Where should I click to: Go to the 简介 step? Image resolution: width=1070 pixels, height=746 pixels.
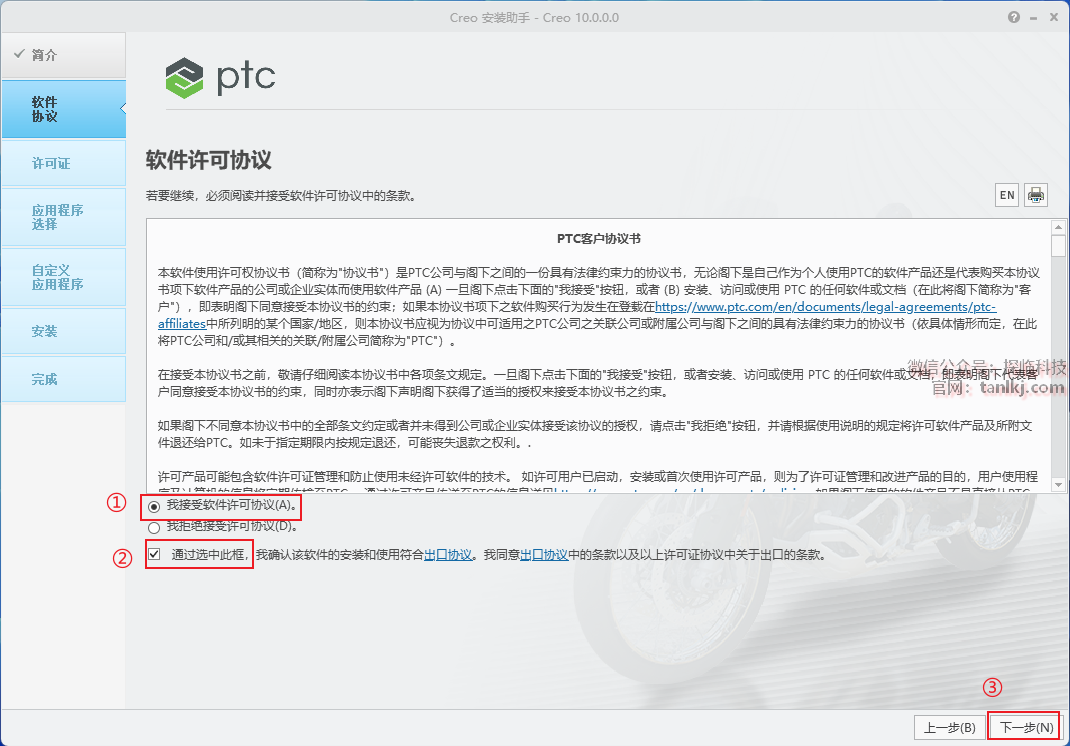(x=63, y=55)
